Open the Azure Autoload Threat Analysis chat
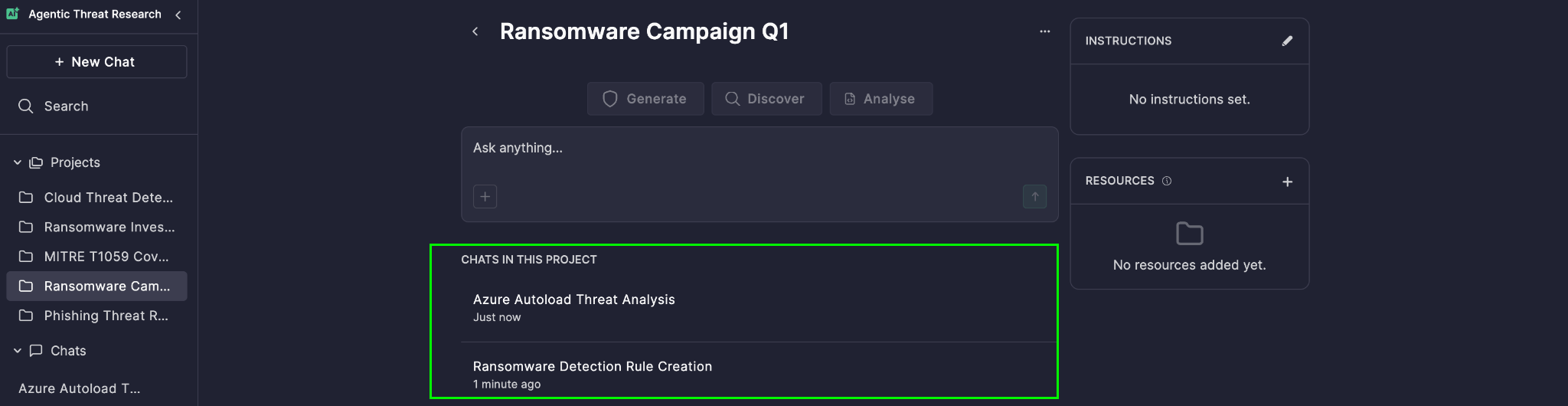This screenshot has height=406, width=1568. (x=759, y=308)
